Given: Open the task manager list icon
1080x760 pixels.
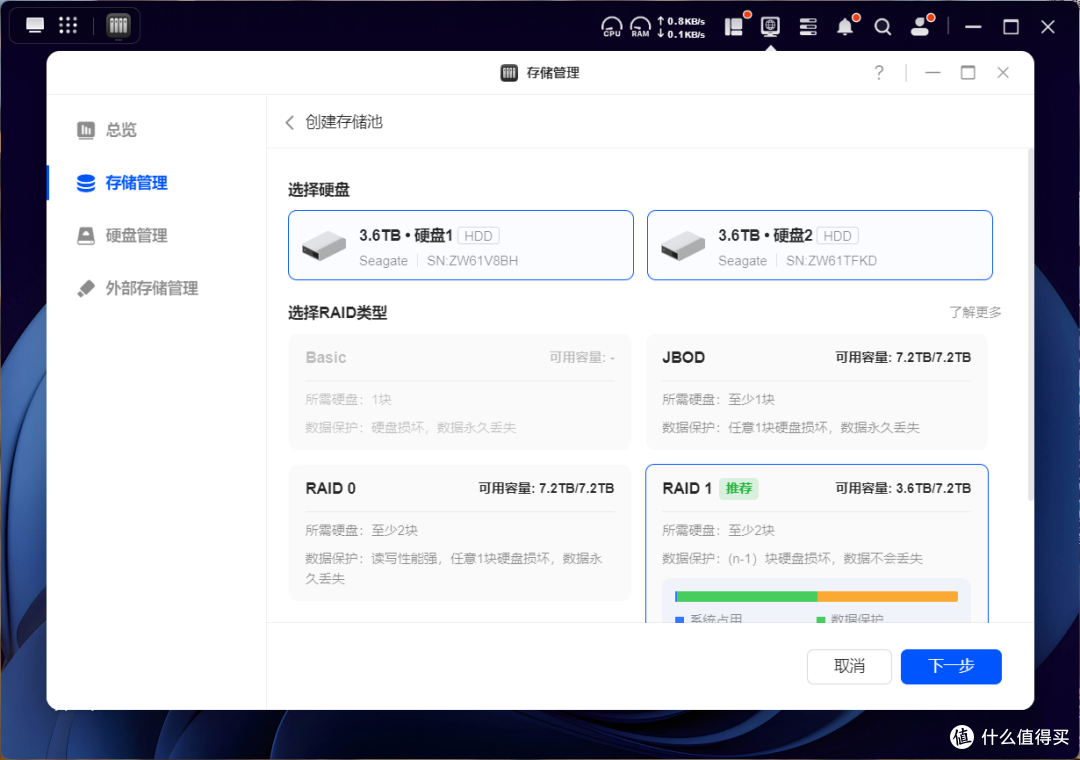Looking at the screenshot, I should point(808,26).
